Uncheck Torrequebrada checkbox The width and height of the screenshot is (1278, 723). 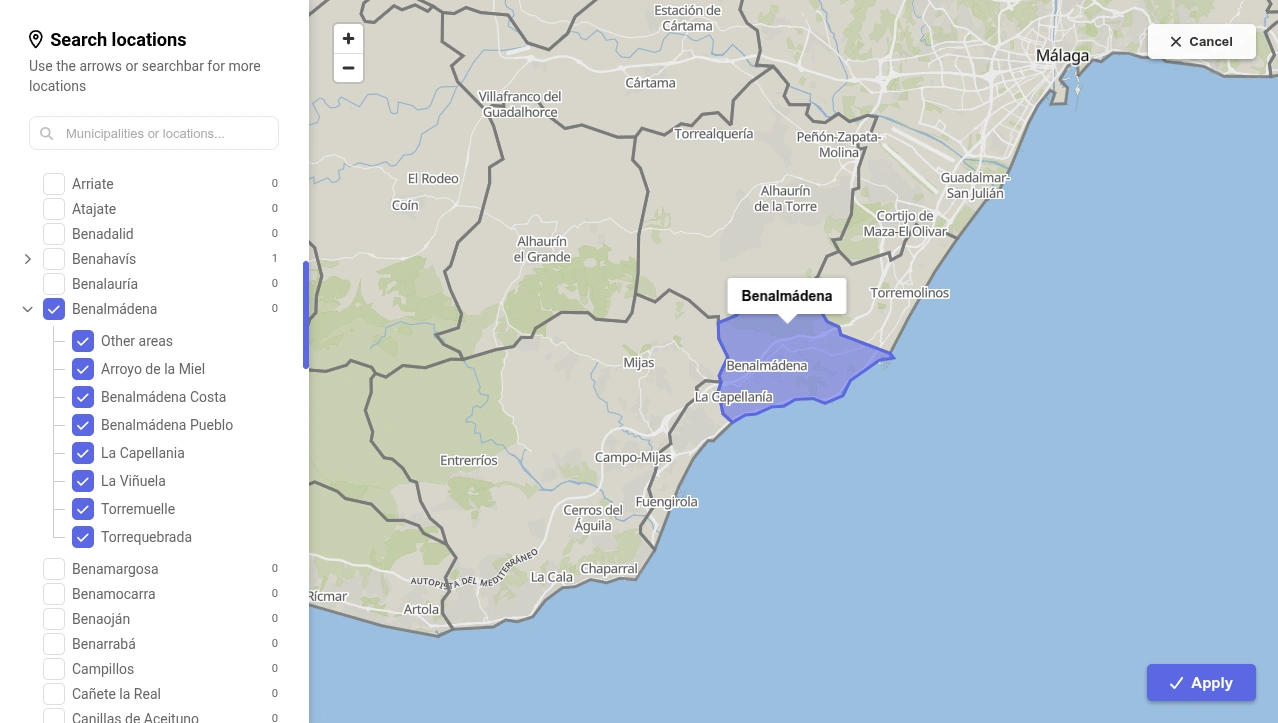tap(83, 537)
